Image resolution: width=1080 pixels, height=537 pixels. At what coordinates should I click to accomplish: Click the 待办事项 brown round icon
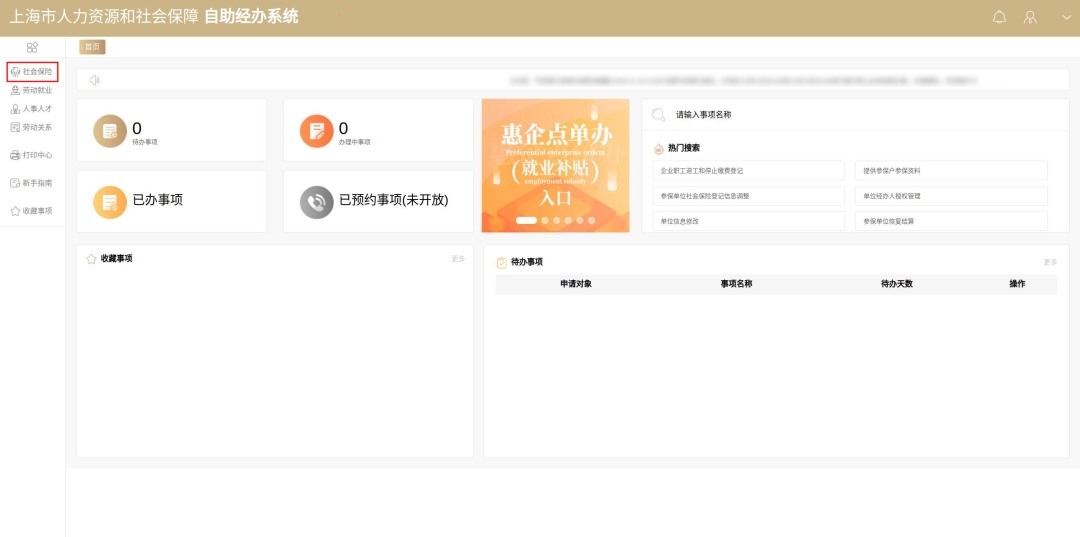110,131
